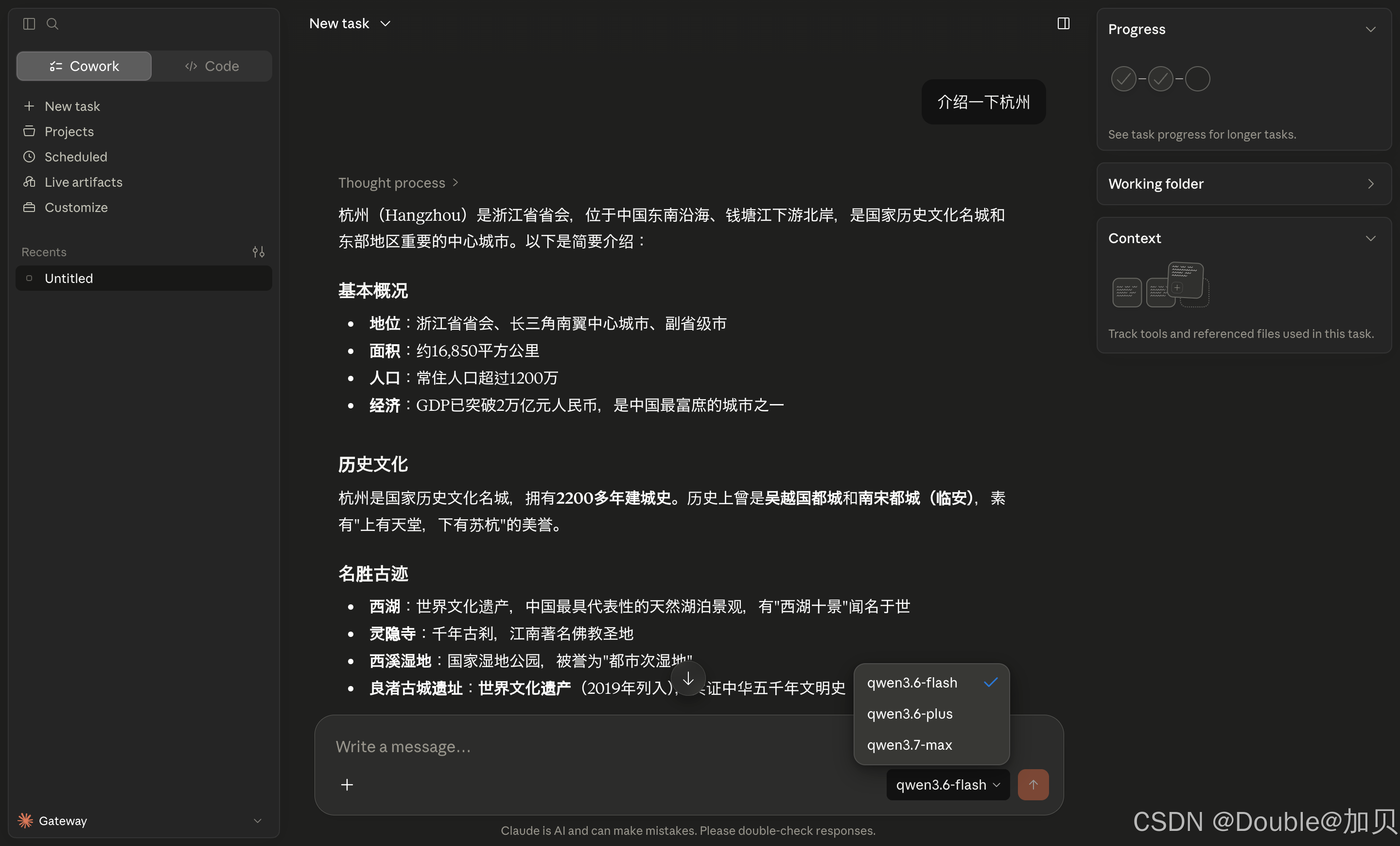Click the 西湖 bullet line
Screen dimensions: 1400x846
coord(640,606)
